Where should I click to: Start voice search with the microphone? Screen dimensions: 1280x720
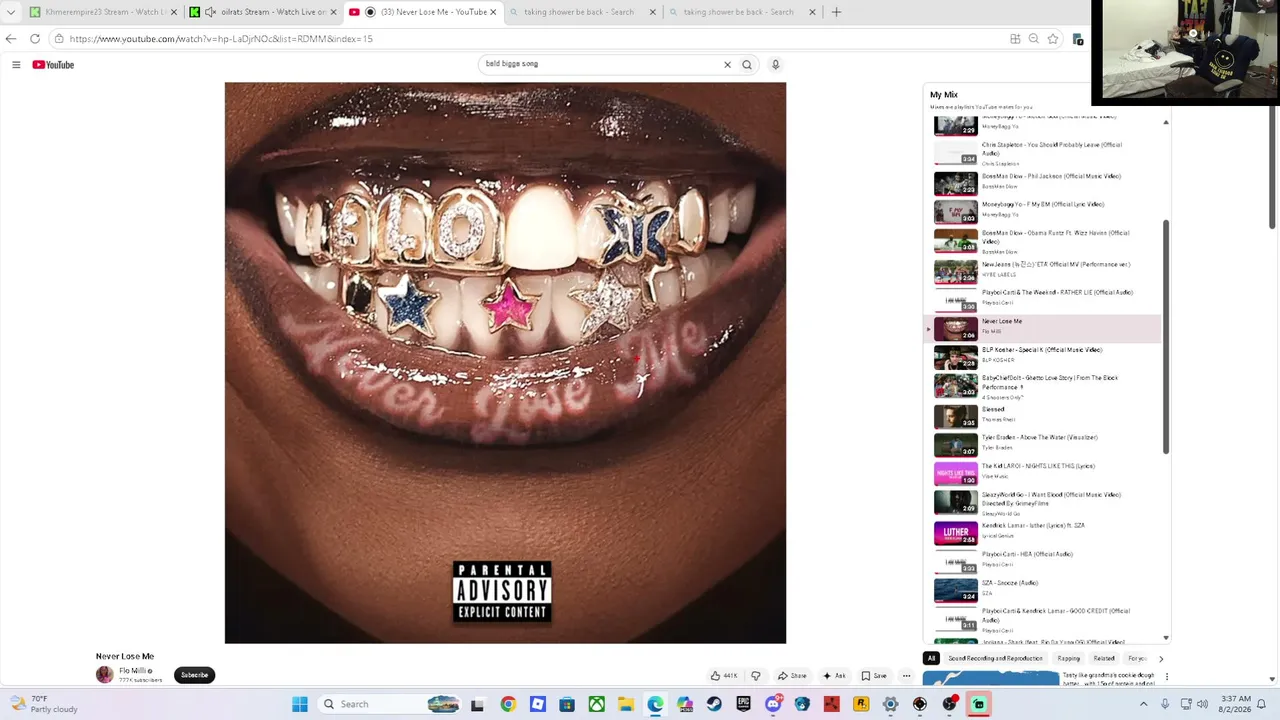tap(775, 65)
